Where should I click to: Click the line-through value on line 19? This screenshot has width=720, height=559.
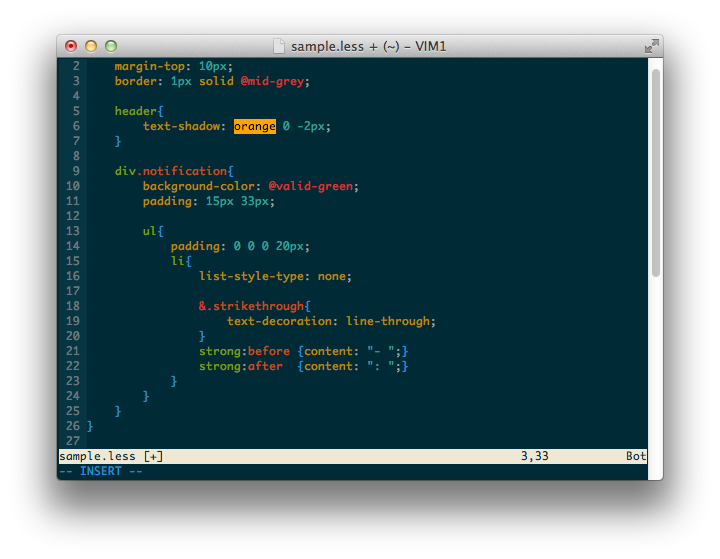[388, 321]
